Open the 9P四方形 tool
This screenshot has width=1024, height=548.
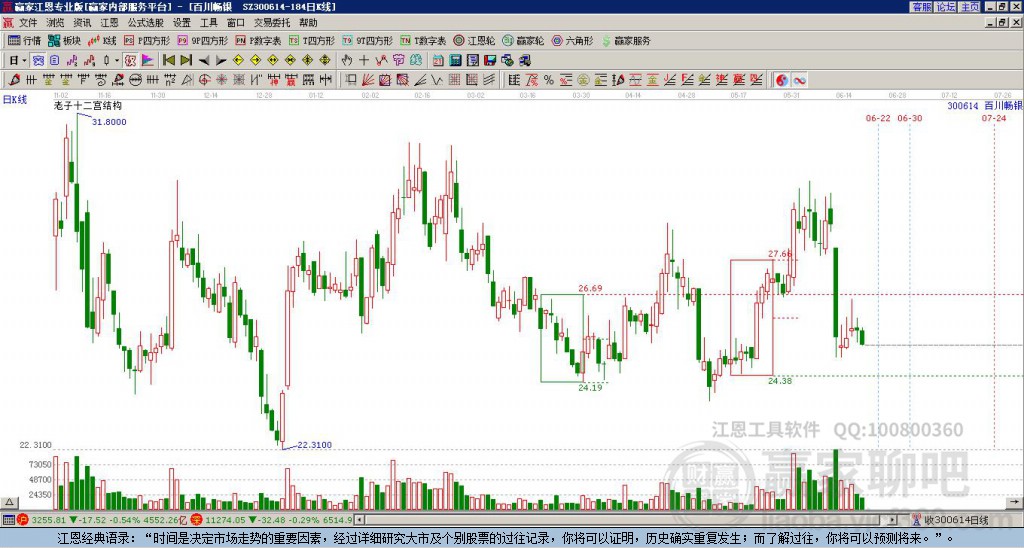[x=202, y=40]
